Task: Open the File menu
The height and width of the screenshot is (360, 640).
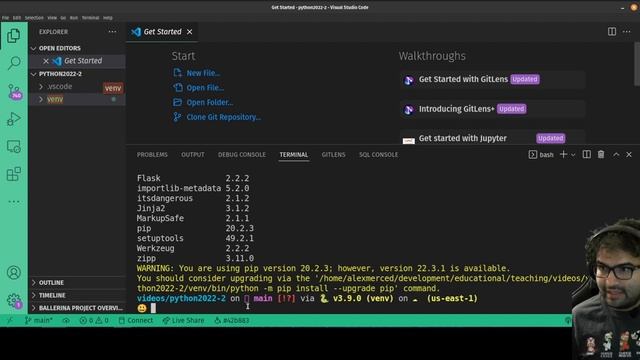Action: tap(5, 18)
